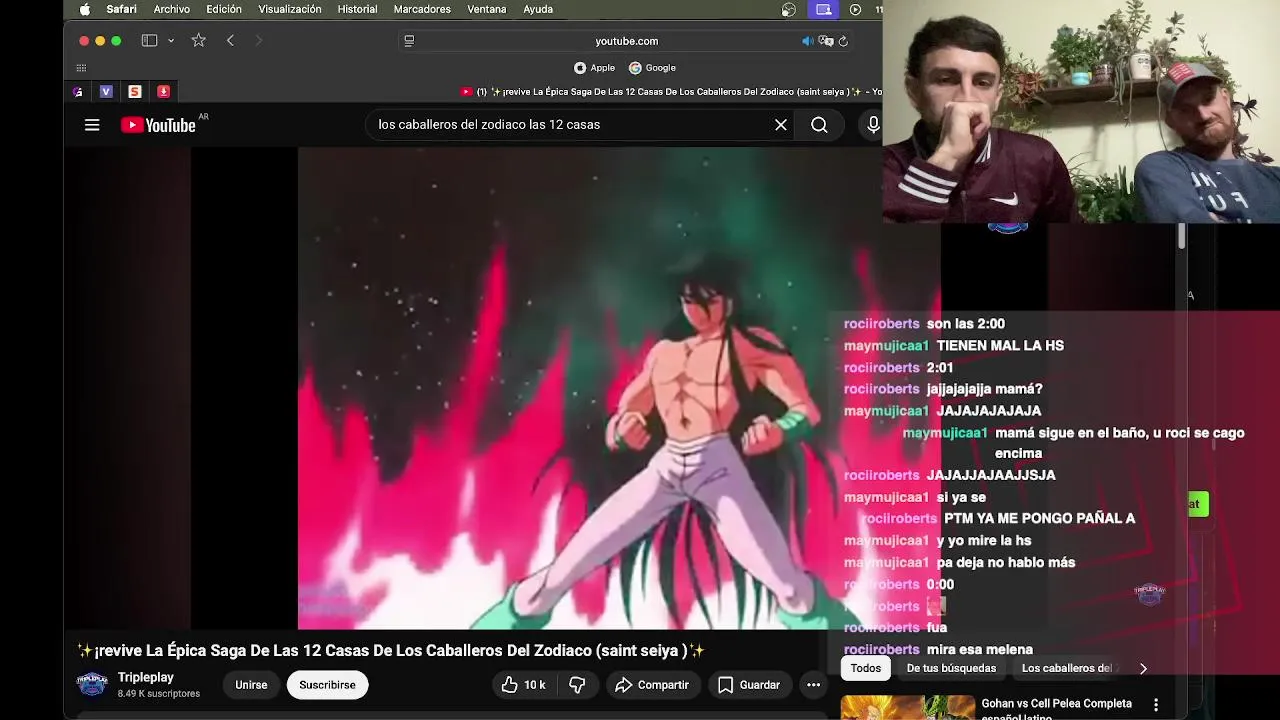Start voice search with microphone icon
The height and width of the screenshot is (720, 1280).
point(873,125)
